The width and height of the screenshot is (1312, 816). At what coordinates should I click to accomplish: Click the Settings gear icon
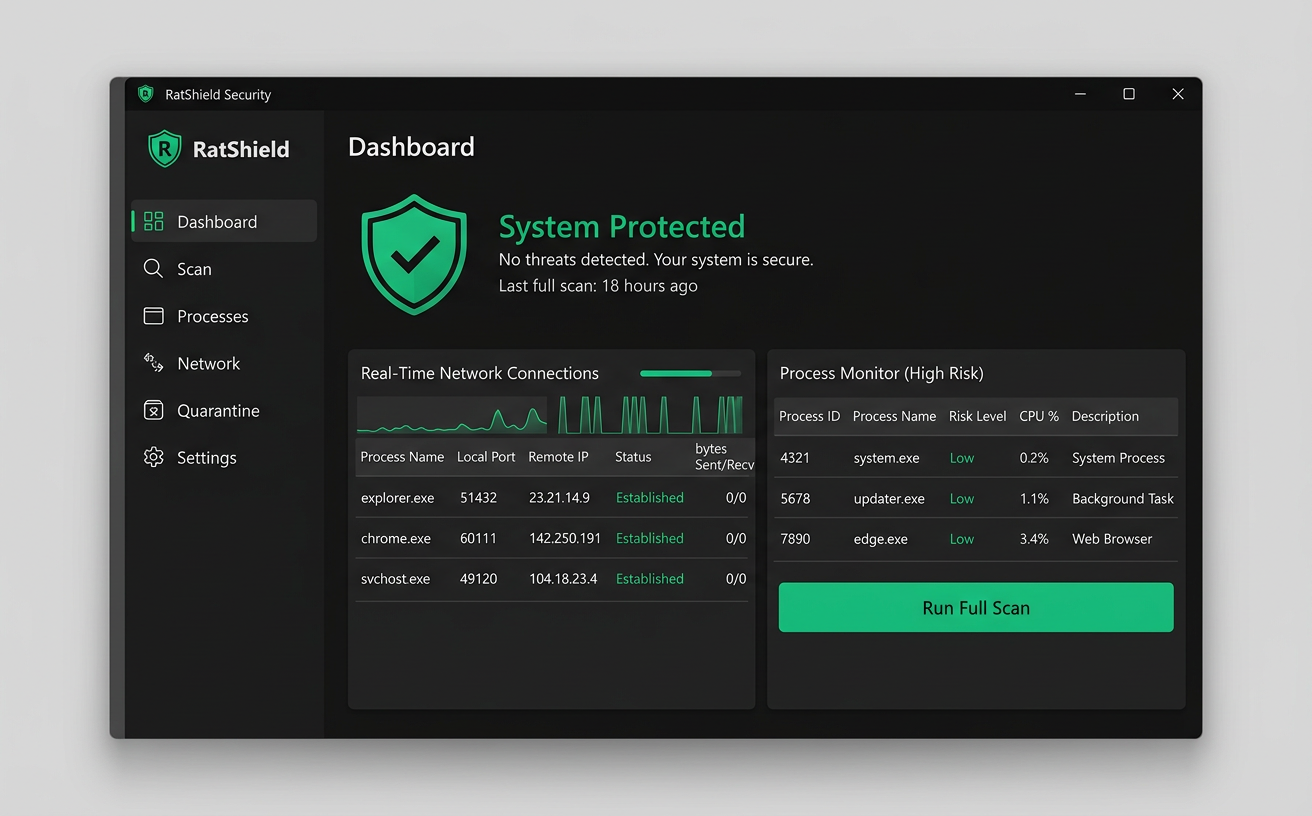click(x=153, y=457)
